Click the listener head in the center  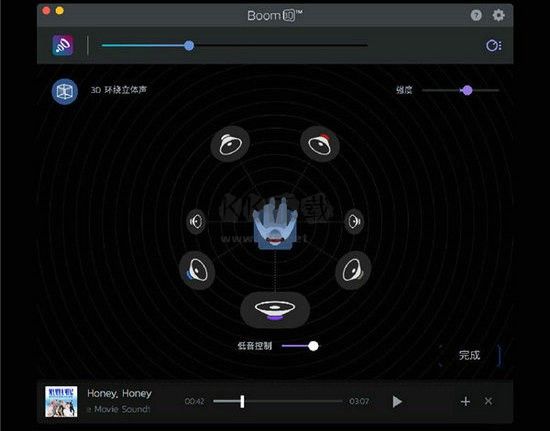click(275, 224)
